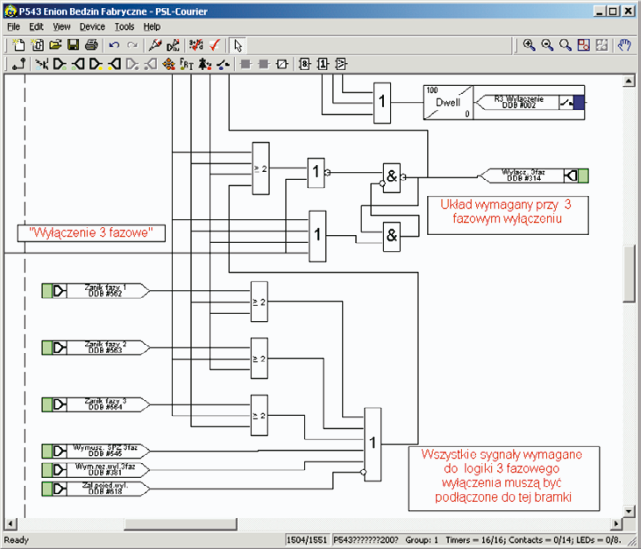This screenshot has width=641, height=549.
Task: Select the "Wszystkie sygnały wymagane" comment box
Action: [504, 479]
